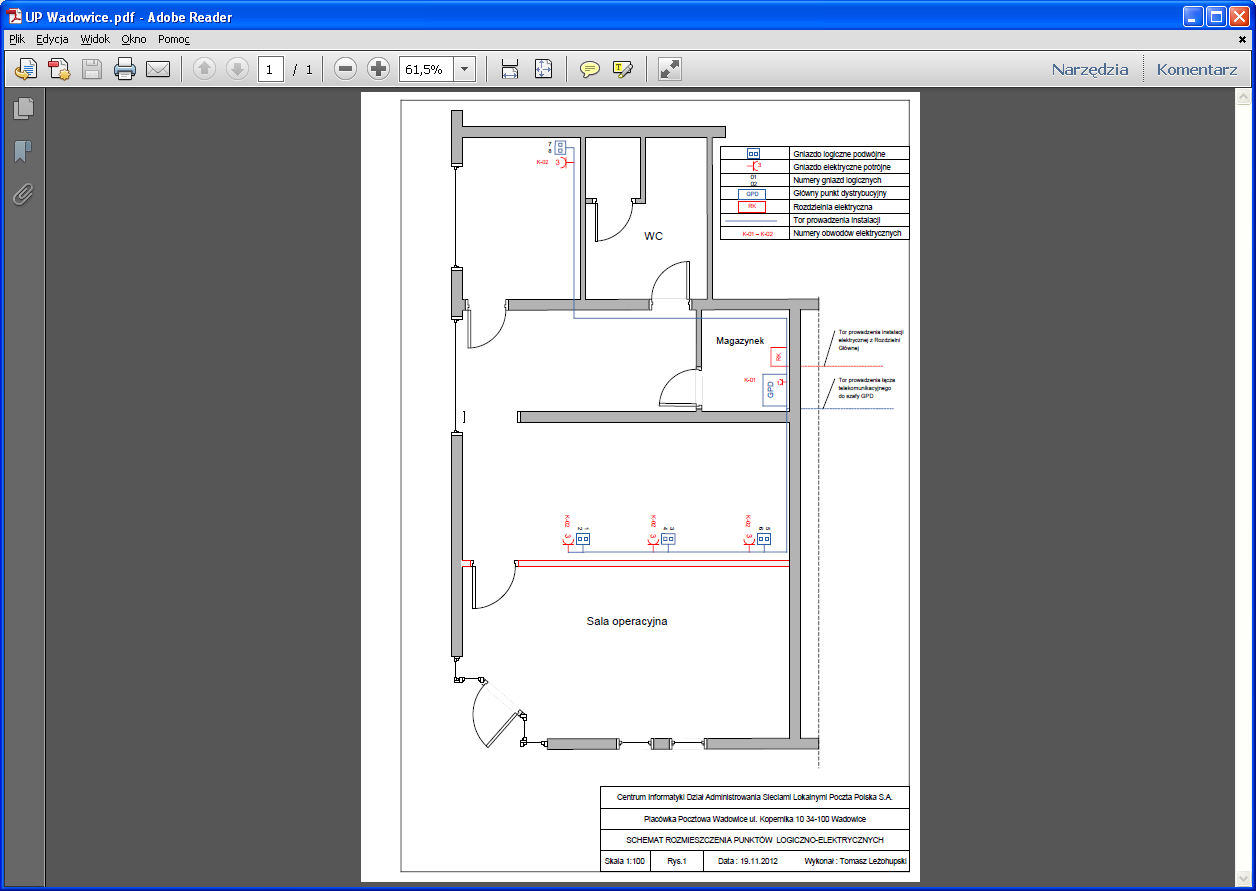Click 'SCHEMAT ROZMIESZCZENIA PUNKTÓW' title text
The width and height of the screenshot is (1256, 891).
[x=754, y=840]
